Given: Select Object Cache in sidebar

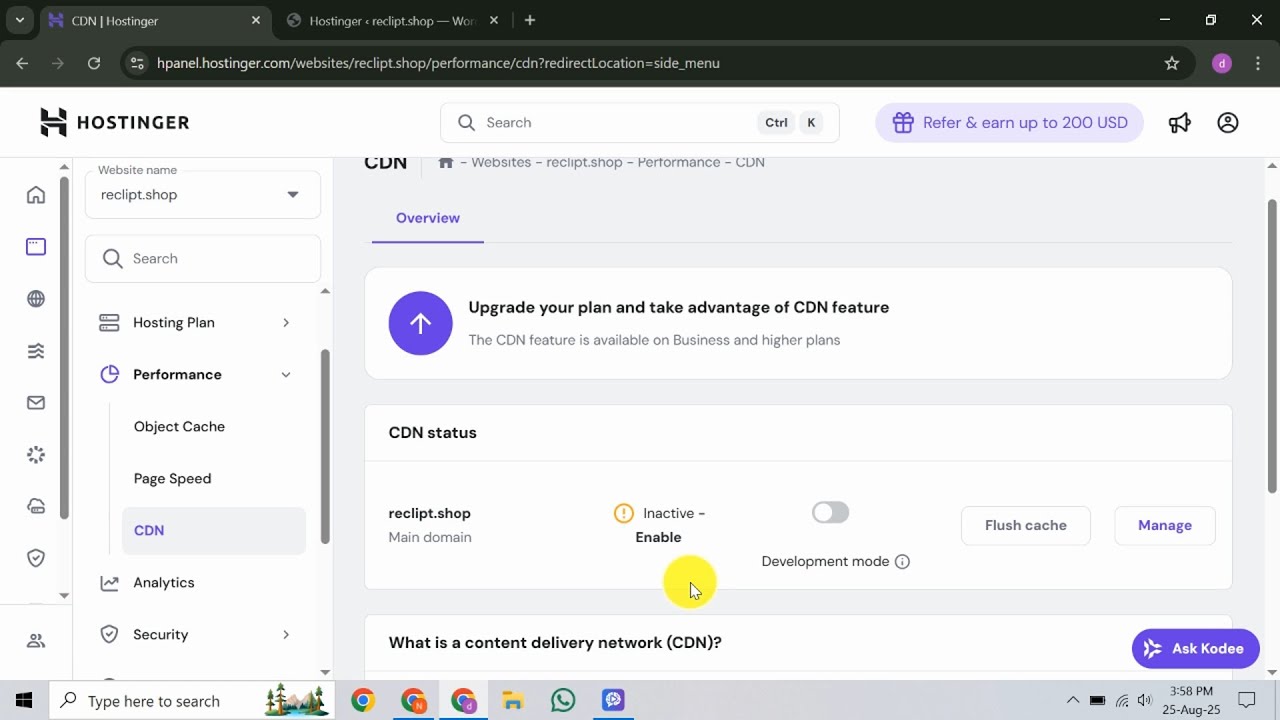Looking at the screenshot, I should point(179,426).
